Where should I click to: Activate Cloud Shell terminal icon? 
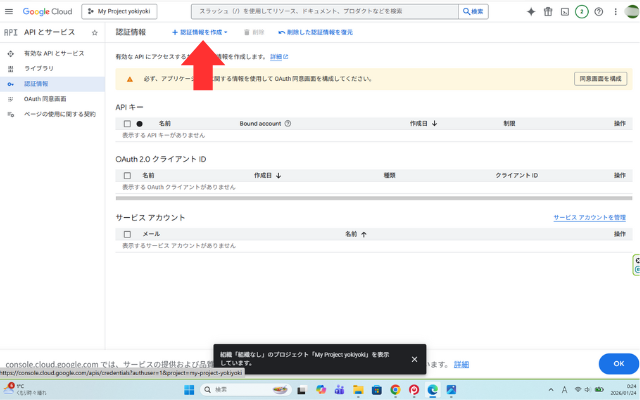pyautogui.click(x=564, y=11)
